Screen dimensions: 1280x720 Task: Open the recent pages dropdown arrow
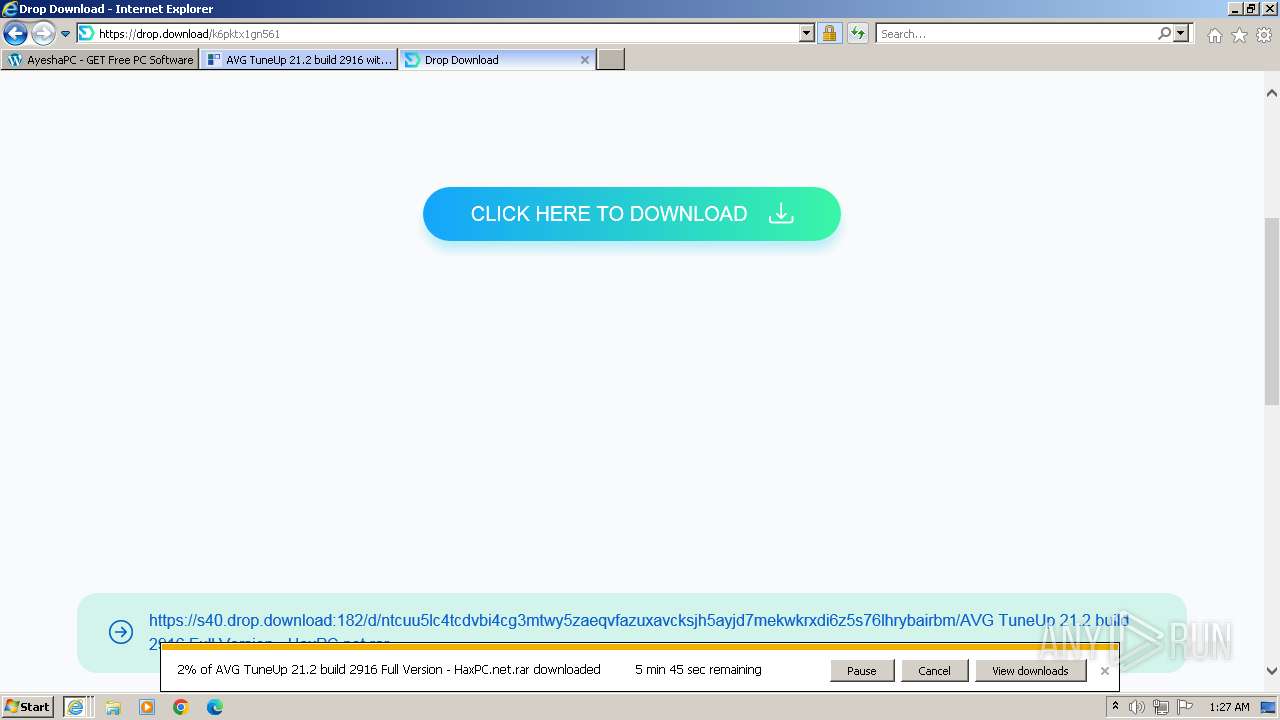point(65,34)
